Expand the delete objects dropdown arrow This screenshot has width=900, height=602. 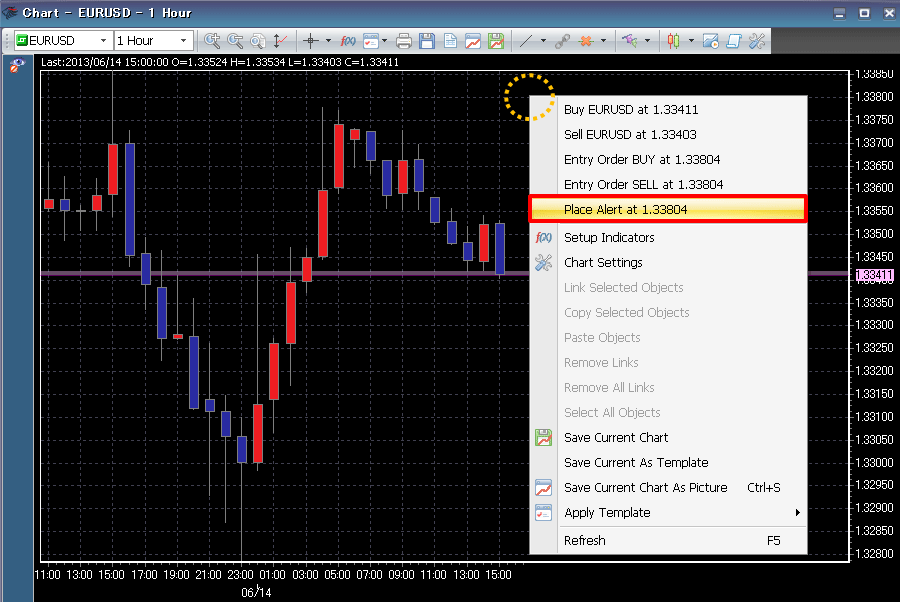coord(603,41)
